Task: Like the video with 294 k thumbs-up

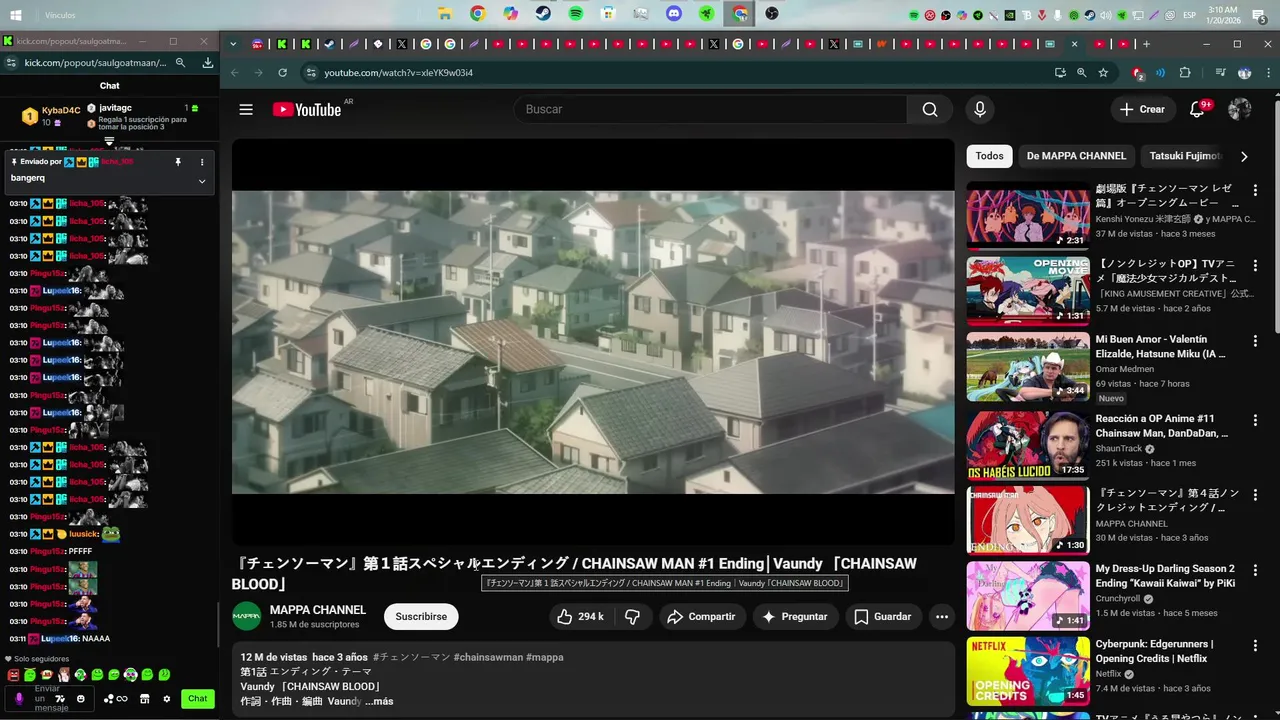Action: pyautogui.click(x=581, y=616)
